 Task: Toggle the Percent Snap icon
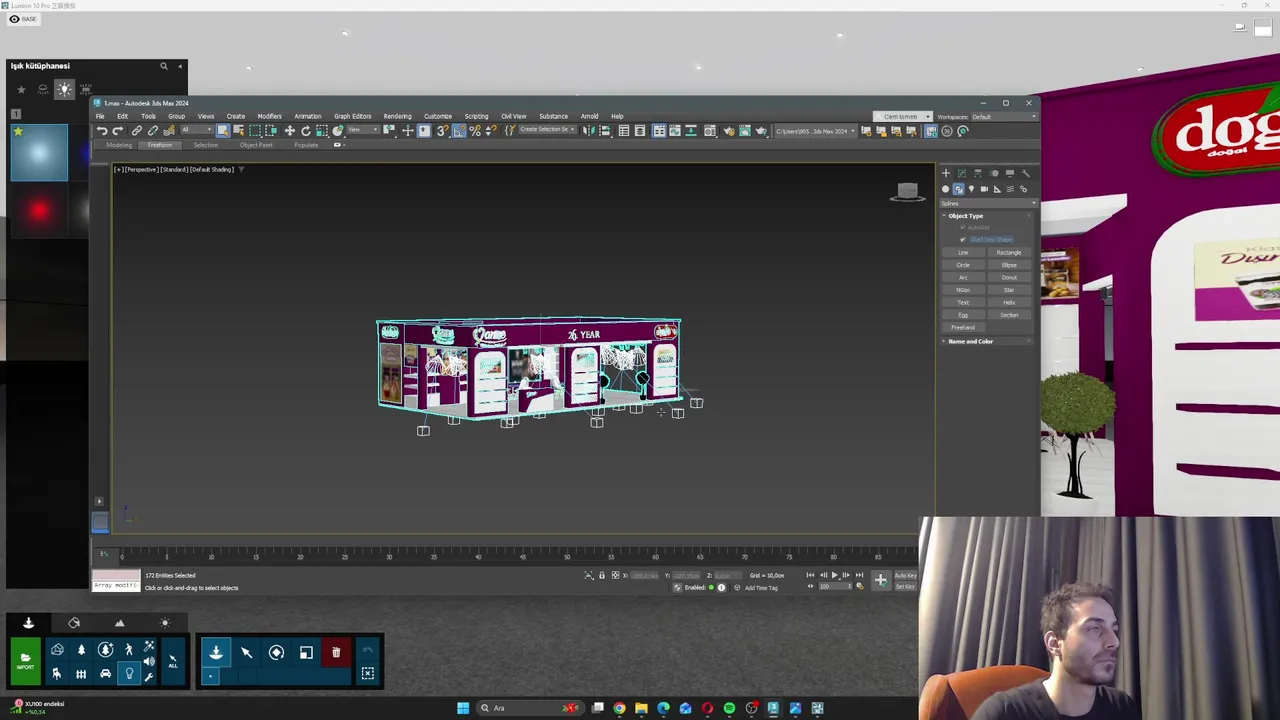point(474,131)
